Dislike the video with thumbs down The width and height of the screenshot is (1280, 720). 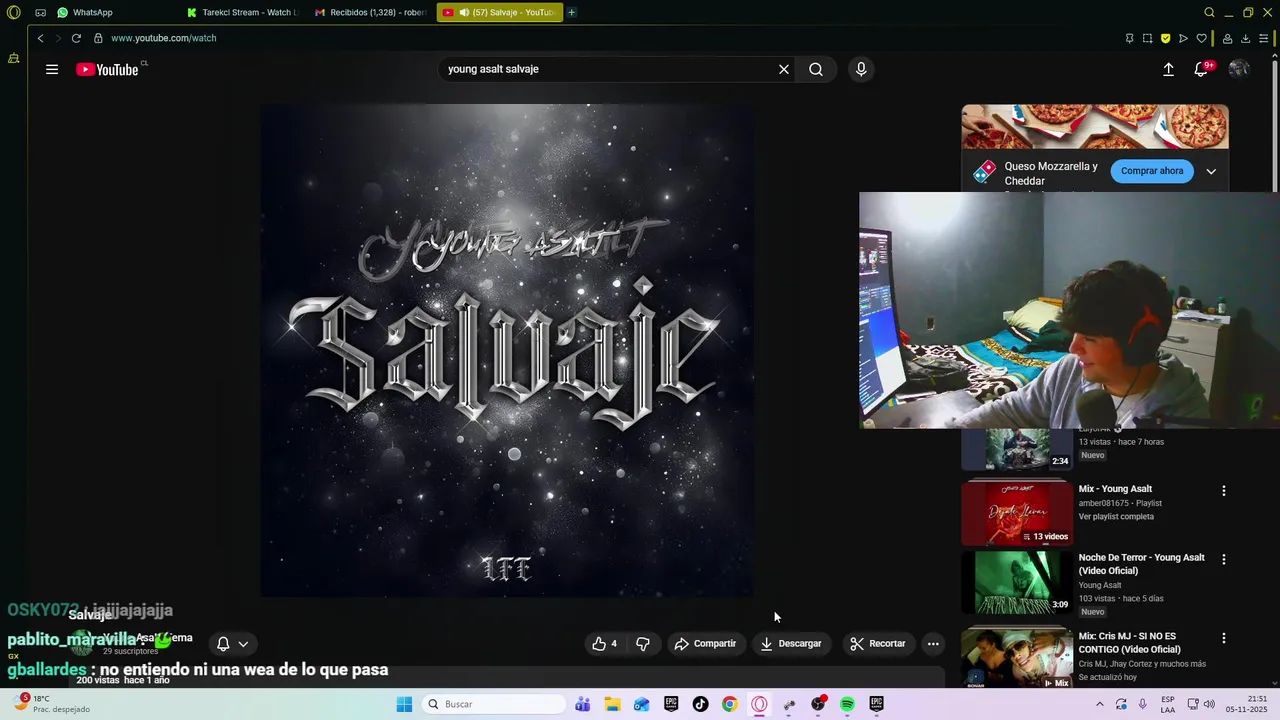tap(643, 644)
